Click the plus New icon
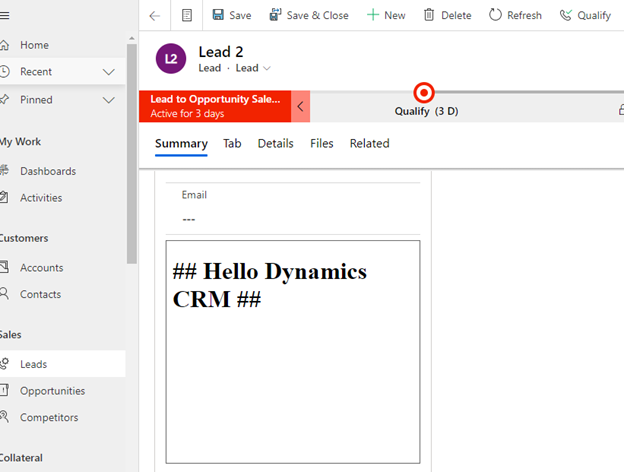The image size is (624, 472). coord(372,15)
